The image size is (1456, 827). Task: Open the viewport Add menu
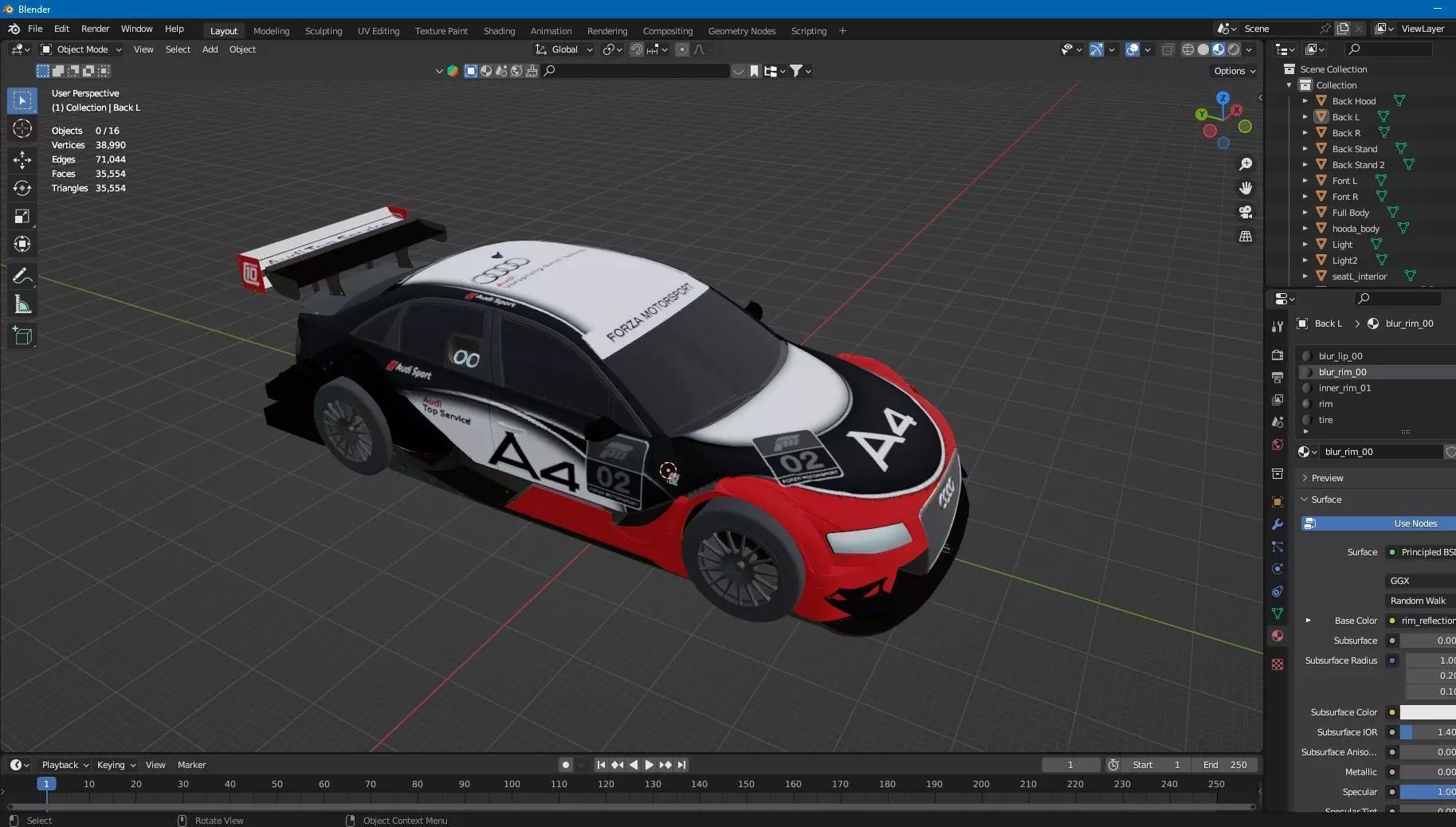[210, 49]
